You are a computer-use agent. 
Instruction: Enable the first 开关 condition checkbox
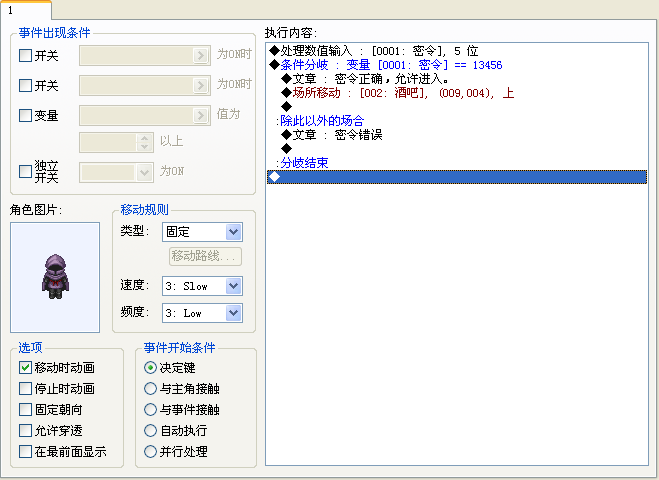pyautogui.click(x=25, y=55)
